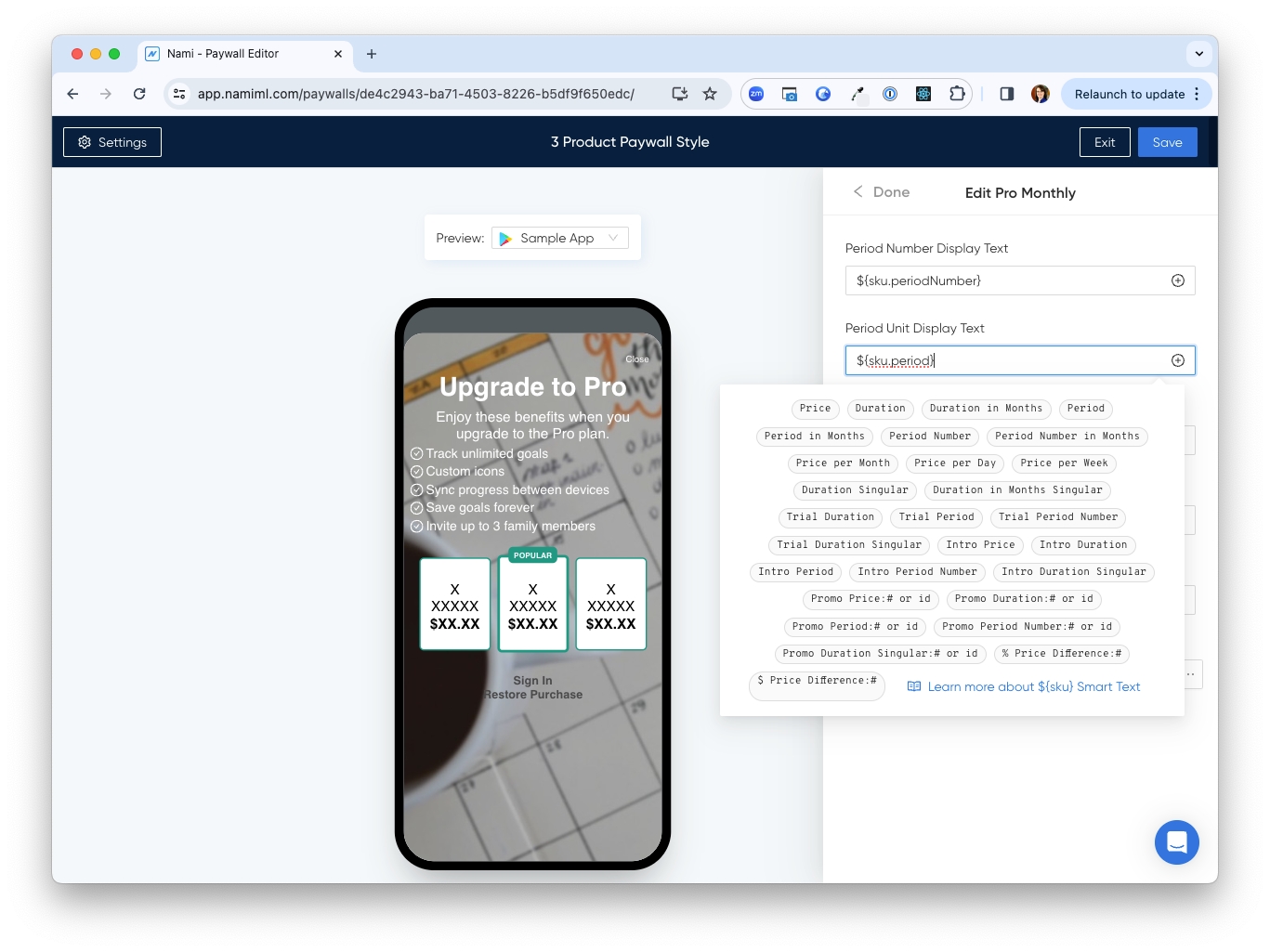This screenshot has height=952, width=1270.
Task: Click Done to go back
Action: [882, 192]
